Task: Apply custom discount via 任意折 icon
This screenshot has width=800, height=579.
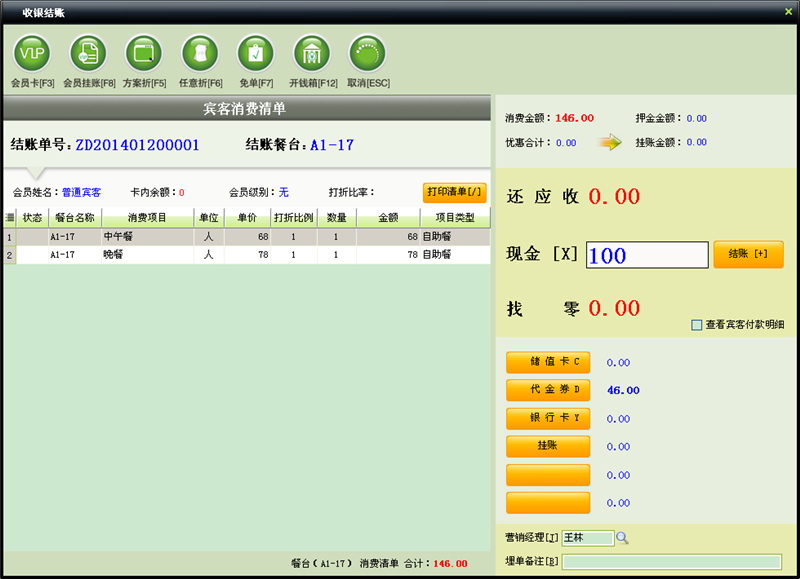Action: [x=200, y=53]
